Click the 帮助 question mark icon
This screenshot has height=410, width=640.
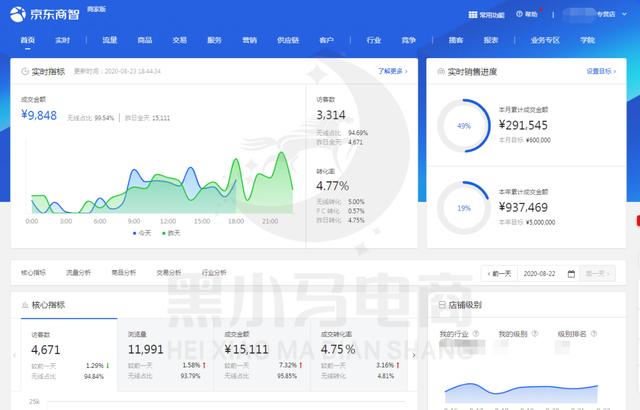(519, 14)
